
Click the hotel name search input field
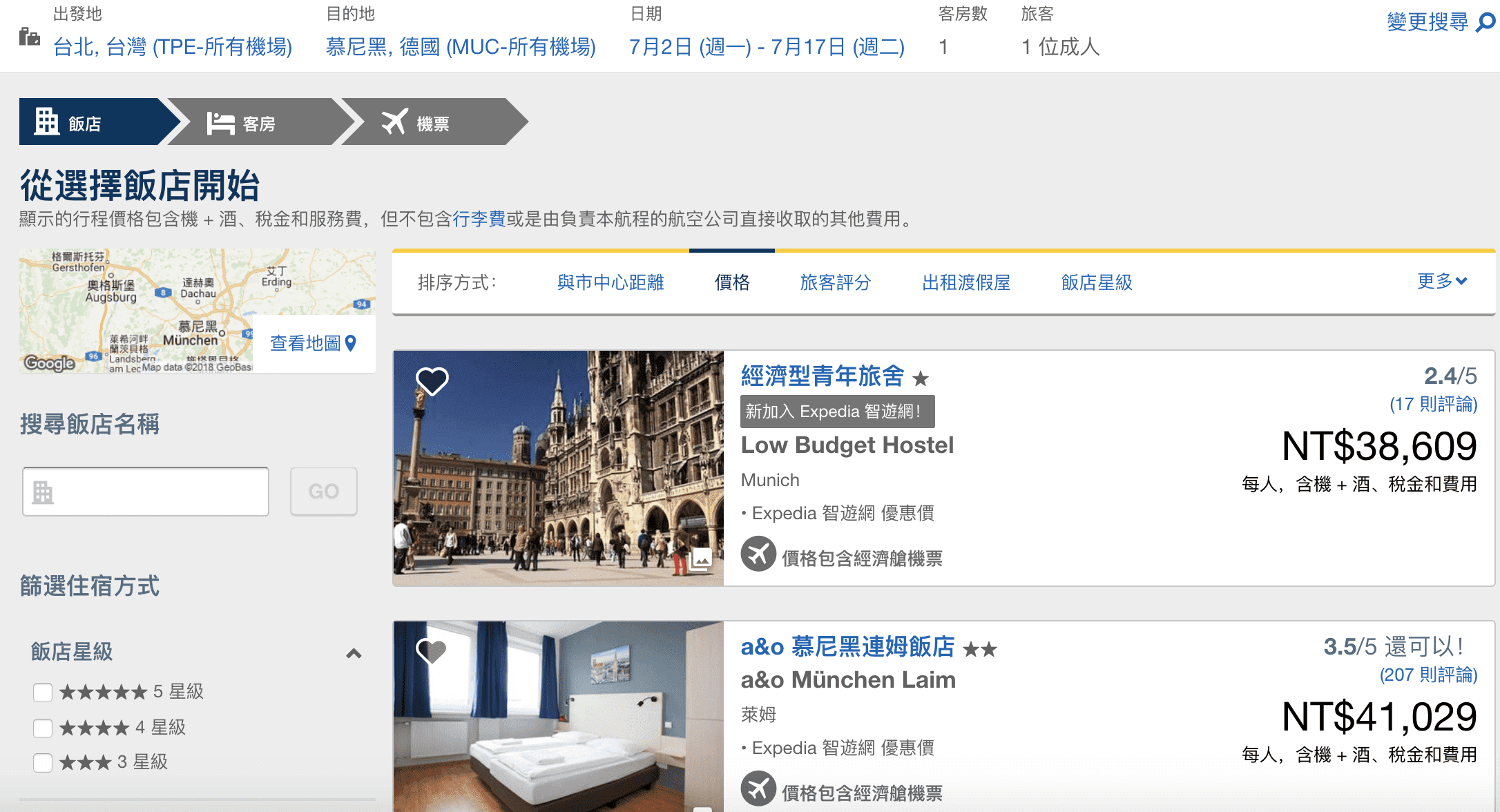coord(146,492)
